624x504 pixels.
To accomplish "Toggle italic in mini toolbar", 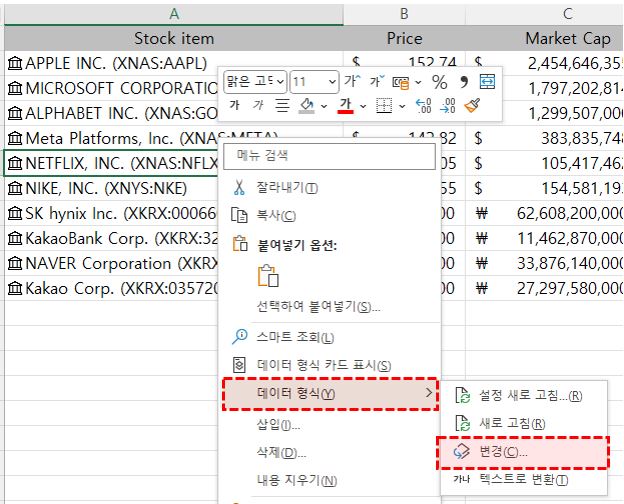I will [258, 105].
